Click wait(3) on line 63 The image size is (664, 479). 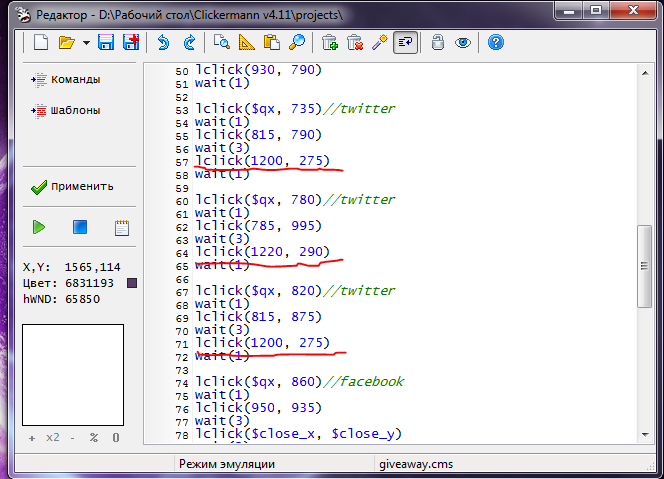coord(222,239)
